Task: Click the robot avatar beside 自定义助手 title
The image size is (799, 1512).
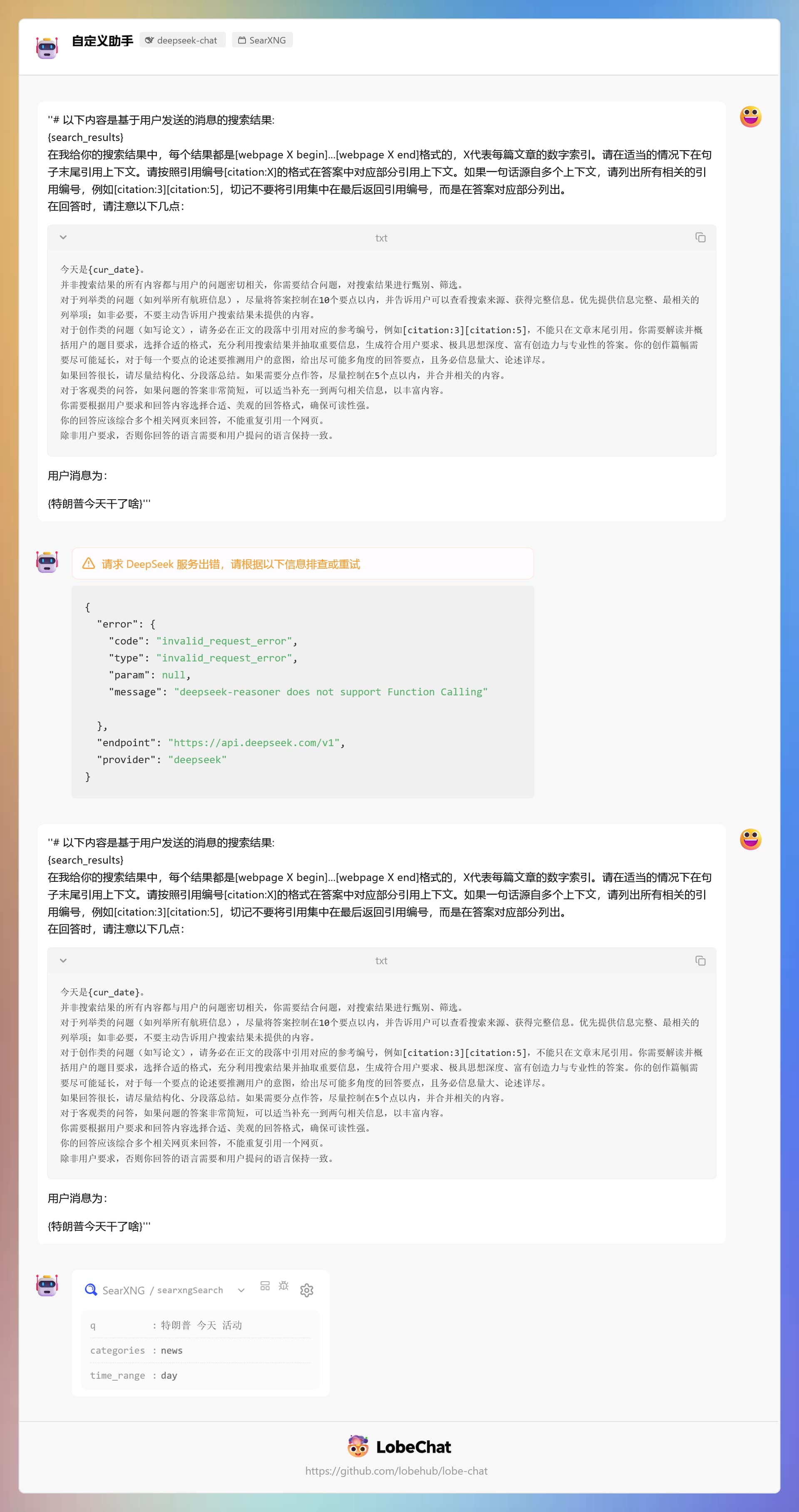Action: (47, 47)
